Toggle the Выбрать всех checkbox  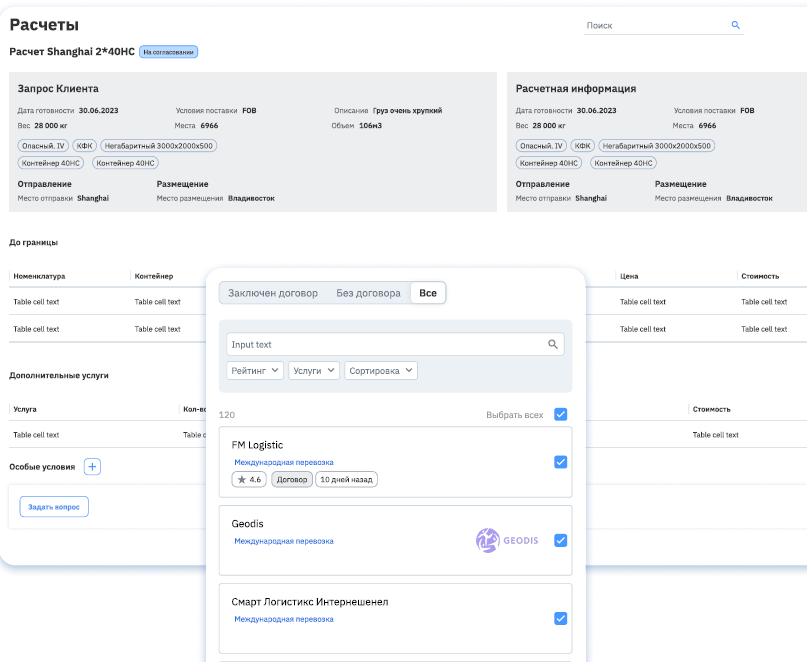560,414
